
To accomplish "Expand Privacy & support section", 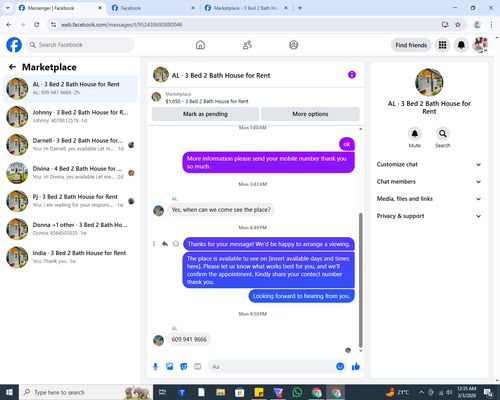I will point(429,216).
